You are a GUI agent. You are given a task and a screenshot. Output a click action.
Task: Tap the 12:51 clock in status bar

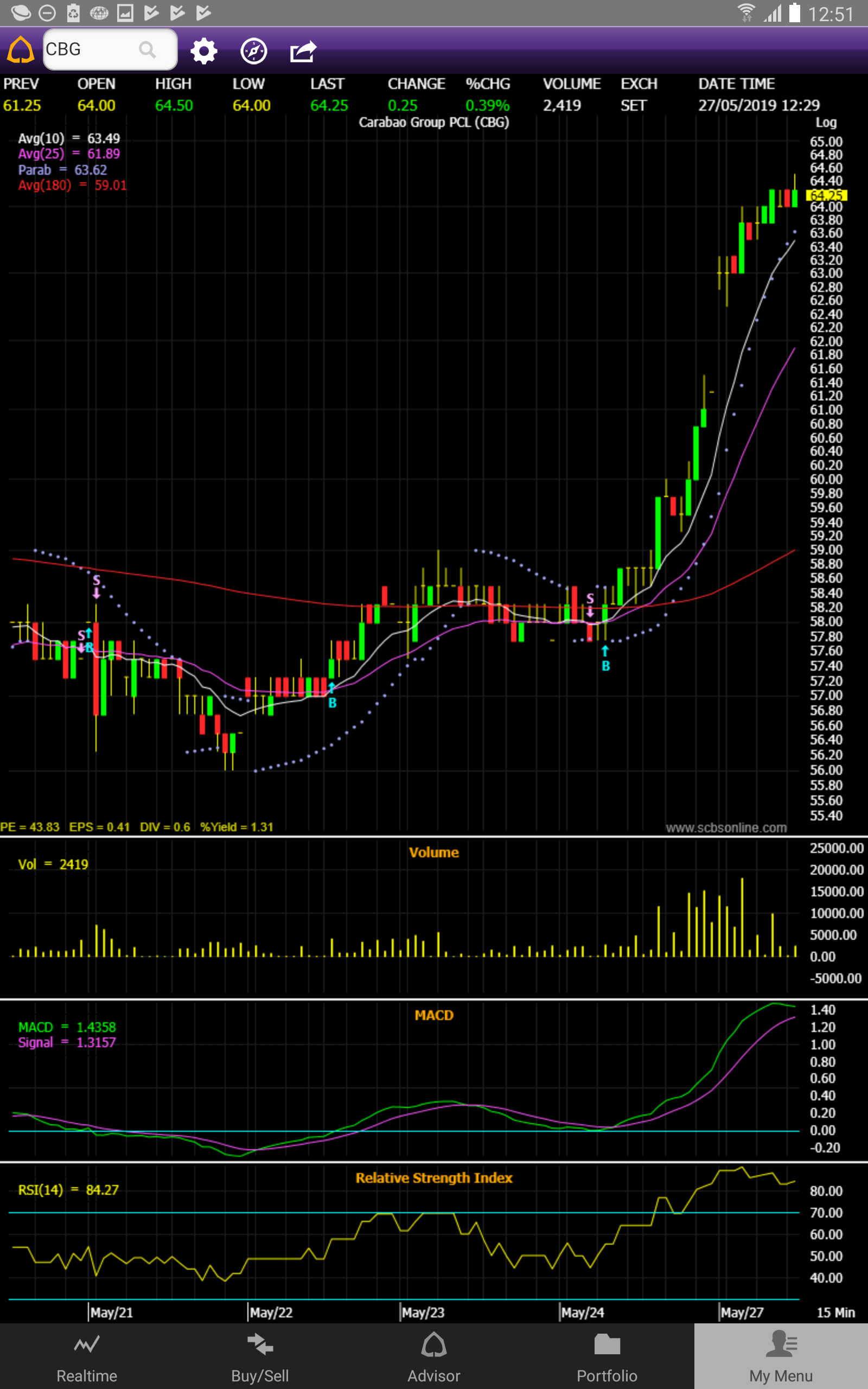tap(831, 14)
